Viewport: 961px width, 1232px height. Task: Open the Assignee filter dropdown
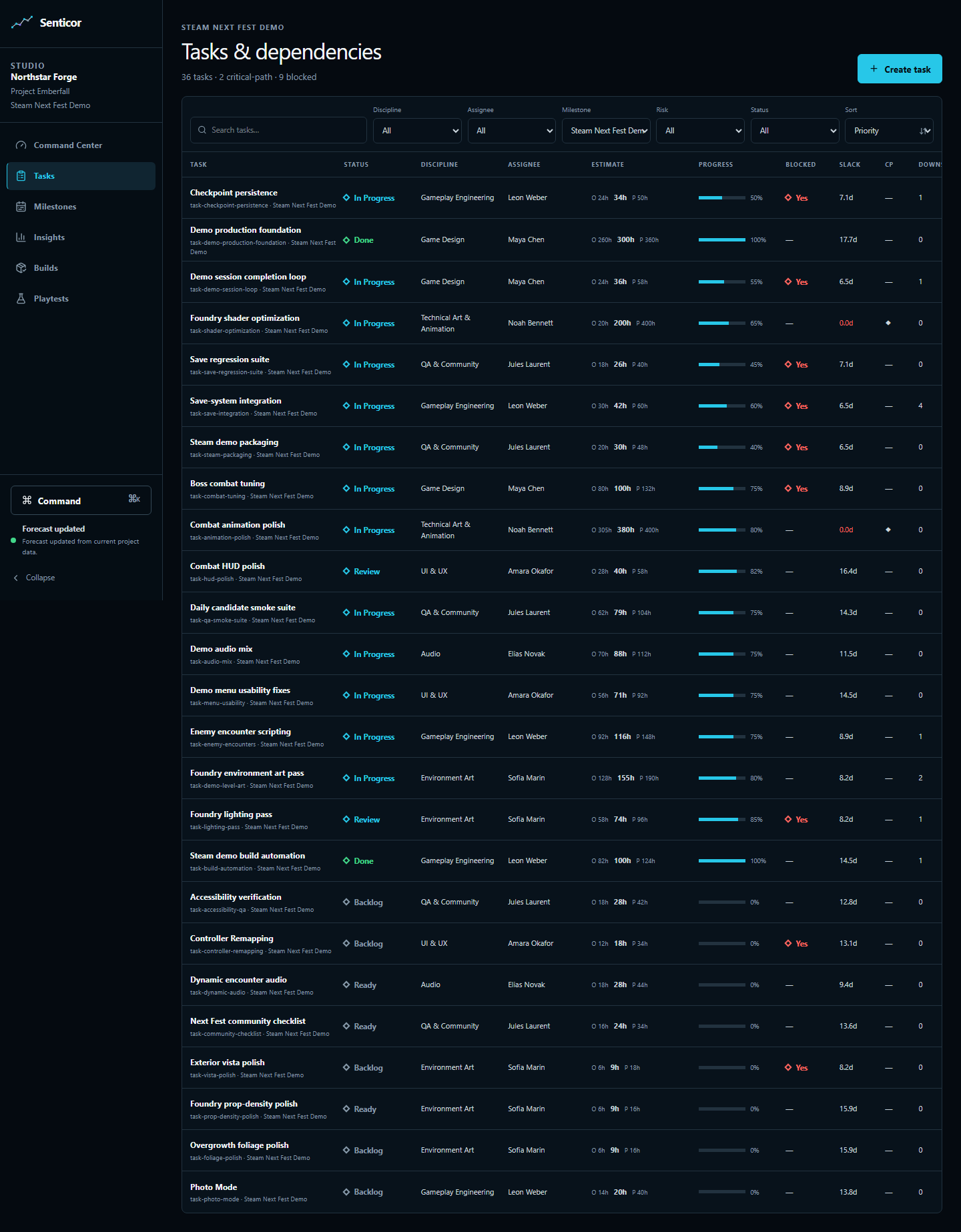(512, 131)
